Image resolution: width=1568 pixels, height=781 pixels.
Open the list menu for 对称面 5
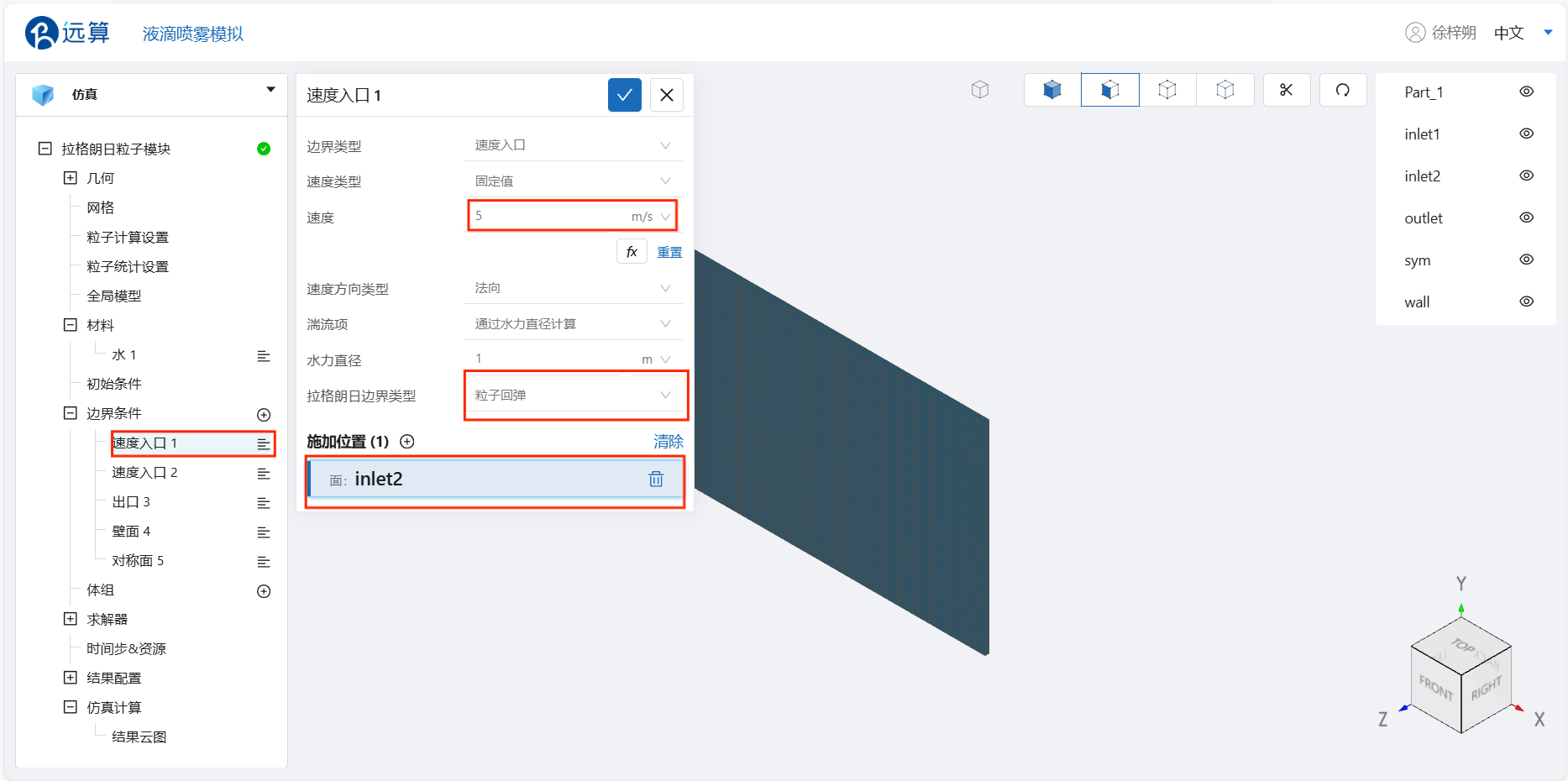pyautogui.click(x=264, y=562)
